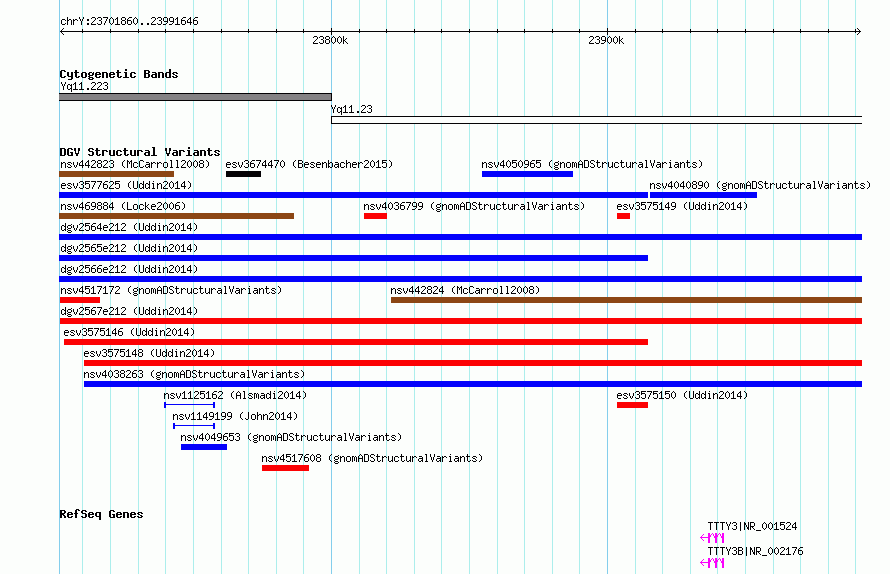Screen dimensions: 890x574
Task: Click the brown nsv442824 variant bar
Action: (626, 300)
